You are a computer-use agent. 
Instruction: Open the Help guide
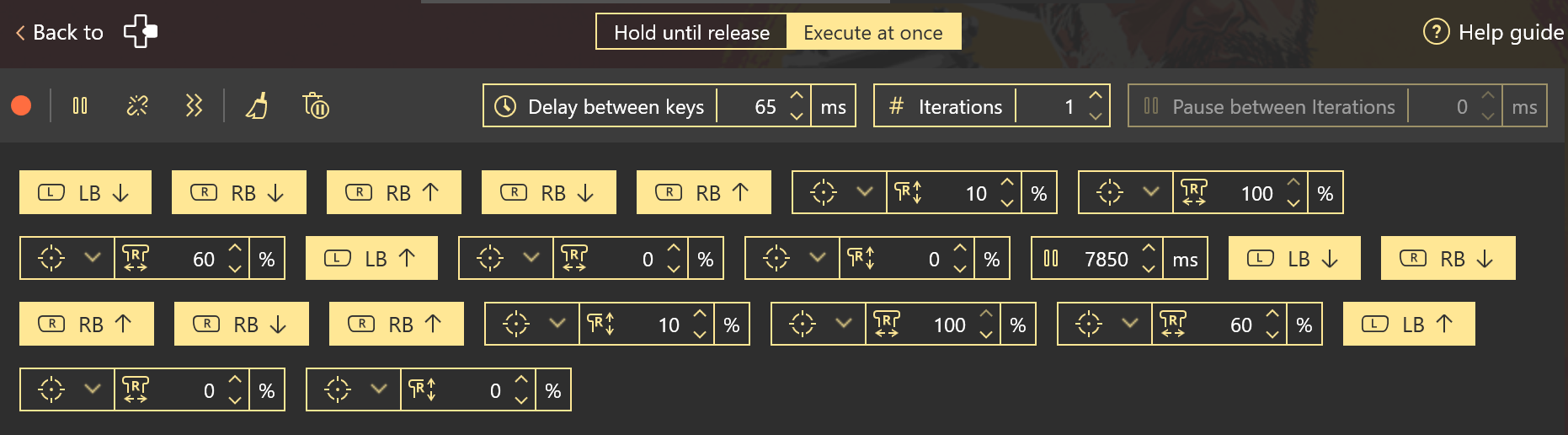click(x=1493, y=32)
